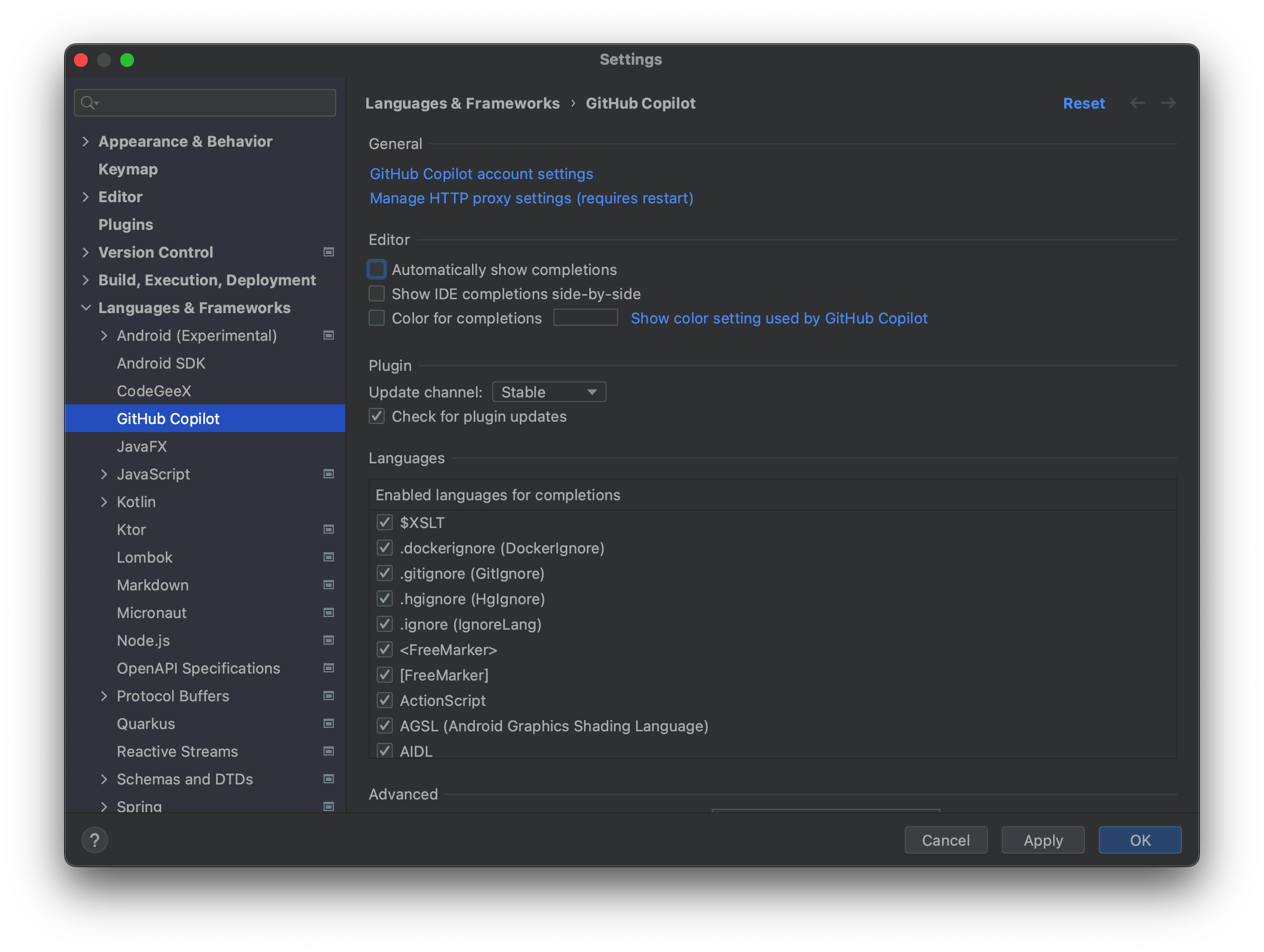This screenshot has width=1264, height=952.
Task: Enable Automatically show completions
Action: (x=376, y=269)
